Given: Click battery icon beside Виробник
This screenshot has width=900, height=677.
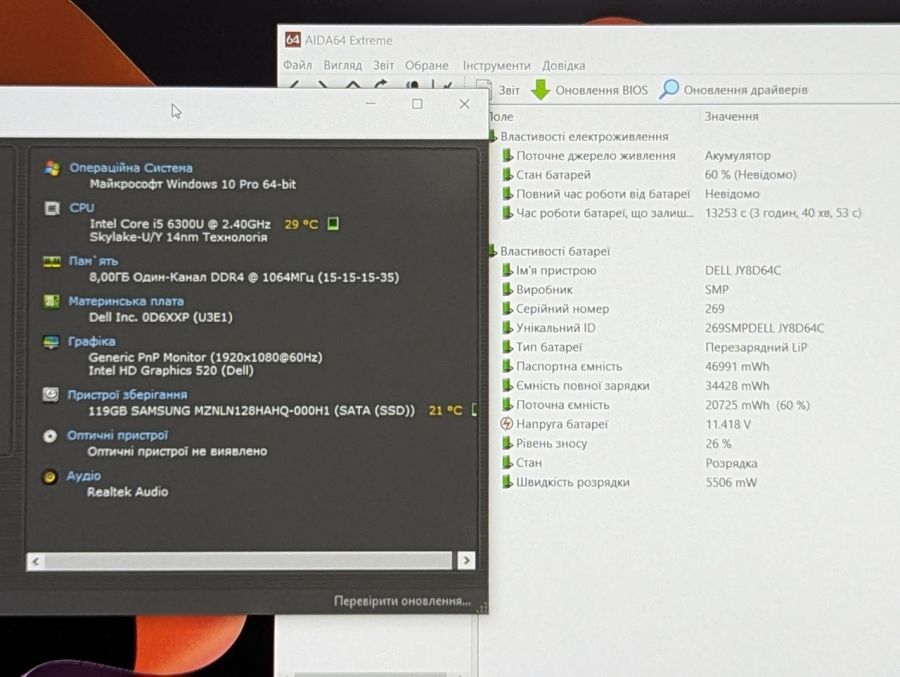Looking at the screenshot, I should click(x=507, y=289).
